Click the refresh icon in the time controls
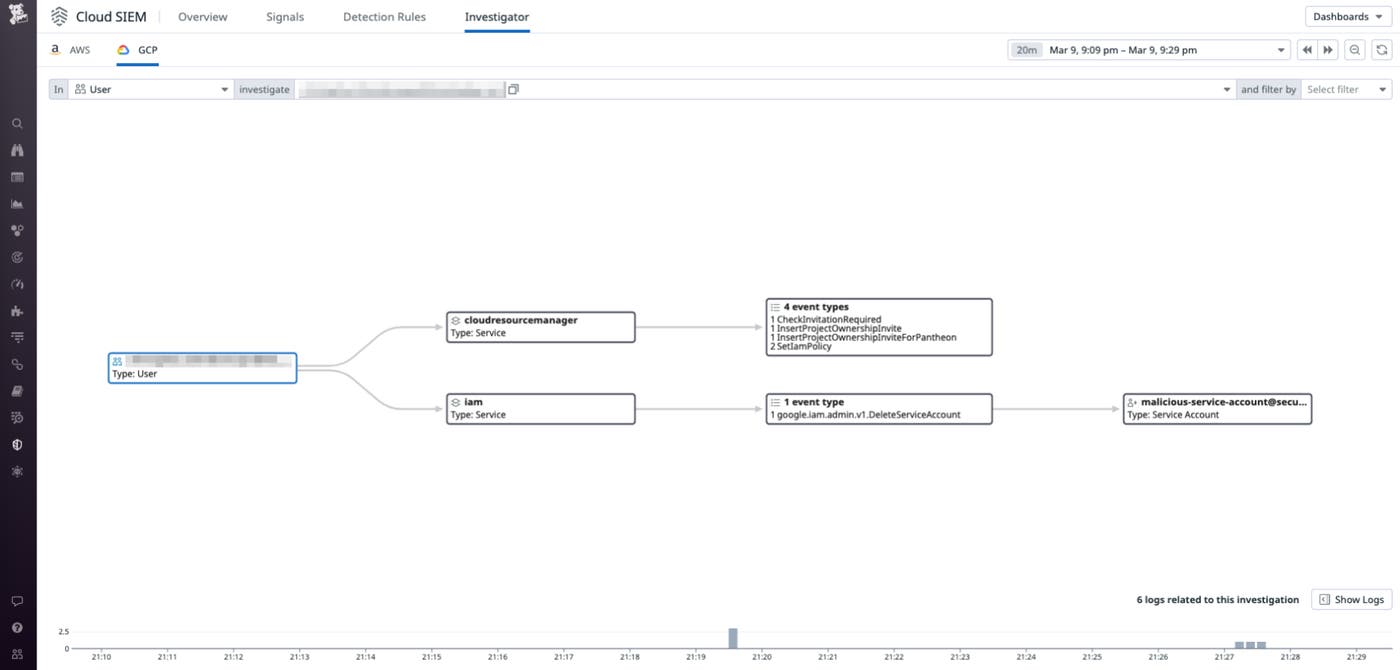 [1381, 50]
